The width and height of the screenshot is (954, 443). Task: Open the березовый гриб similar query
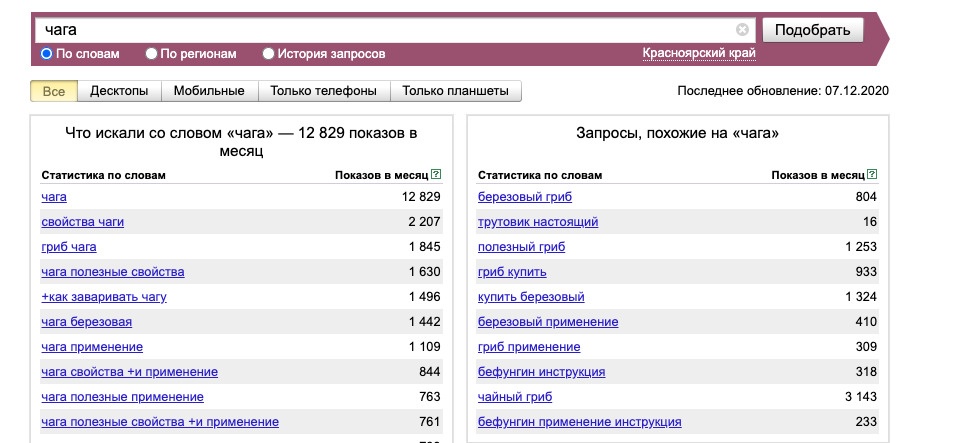point(525,197)
